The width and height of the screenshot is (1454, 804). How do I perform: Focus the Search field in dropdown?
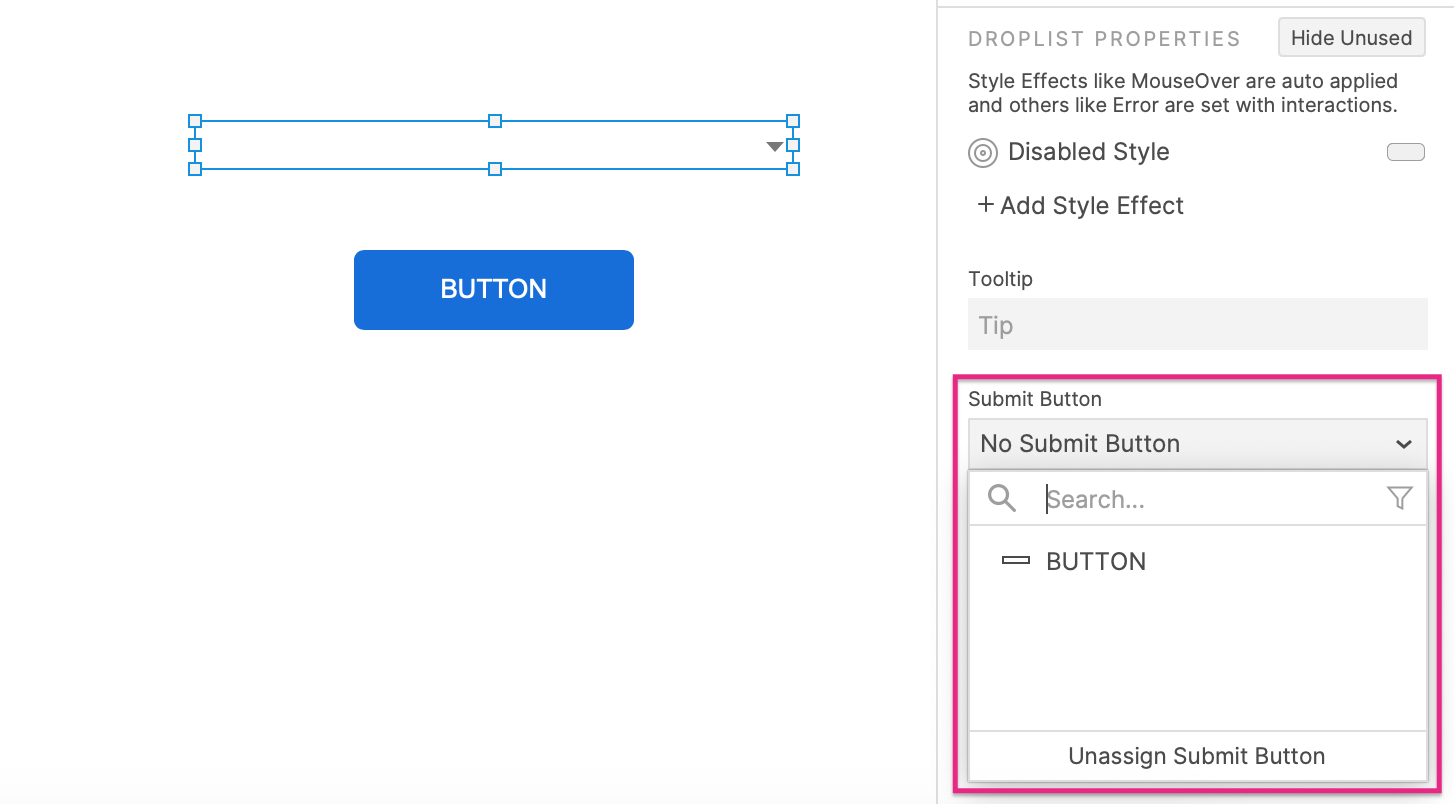(1210, 498)
